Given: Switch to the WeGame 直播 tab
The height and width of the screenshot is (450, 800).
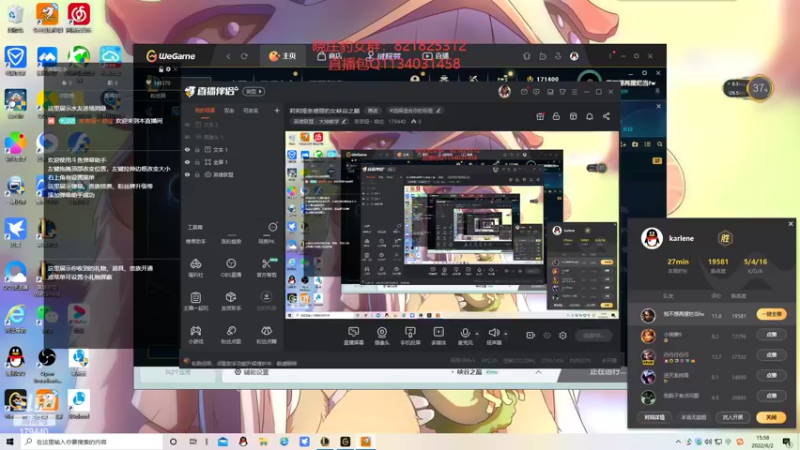Looking at the screenshot, I should [x=436, y=56].
